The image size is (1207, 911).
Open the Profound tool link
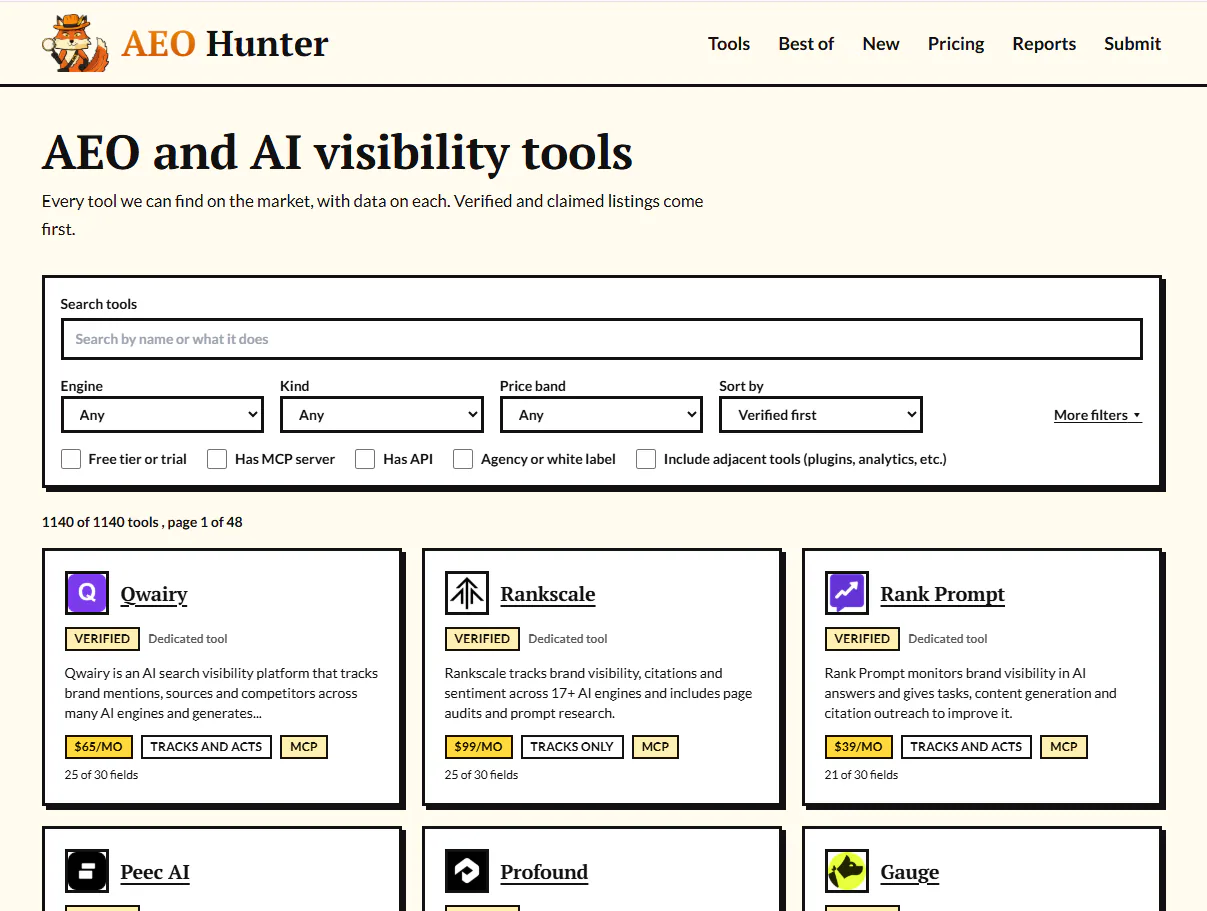coord(544,872)
